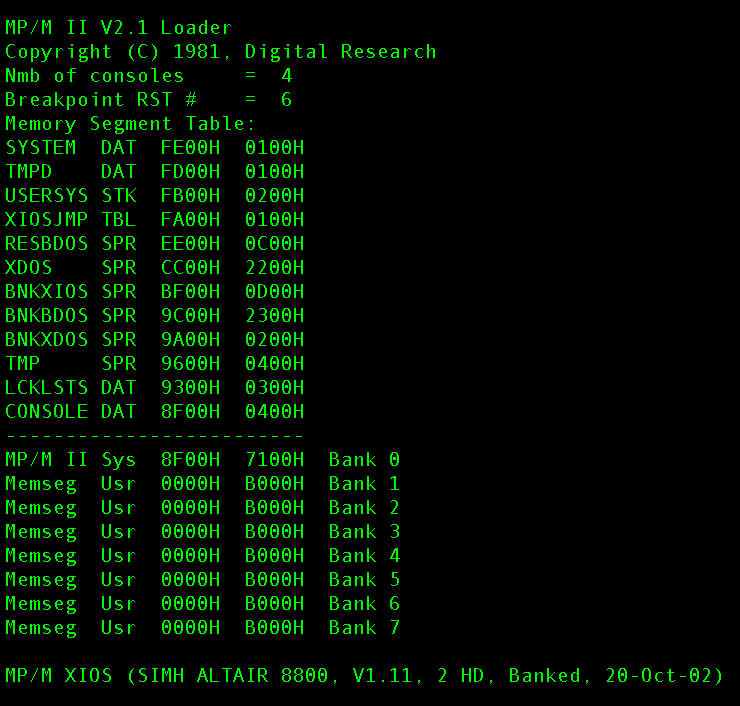The width and height of the screenshot is (740, 706).
Task: Click the 'XIOSJMP' segment name
Action: (46, 220)
